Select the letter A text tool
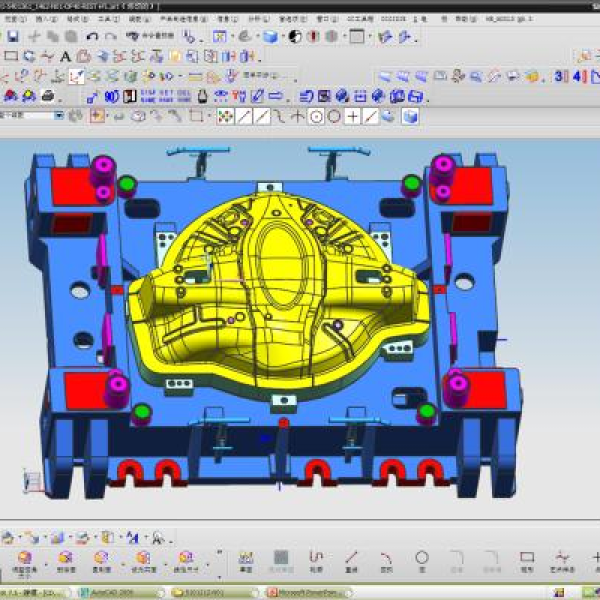 pyautogui.click(x=66, y=56)
